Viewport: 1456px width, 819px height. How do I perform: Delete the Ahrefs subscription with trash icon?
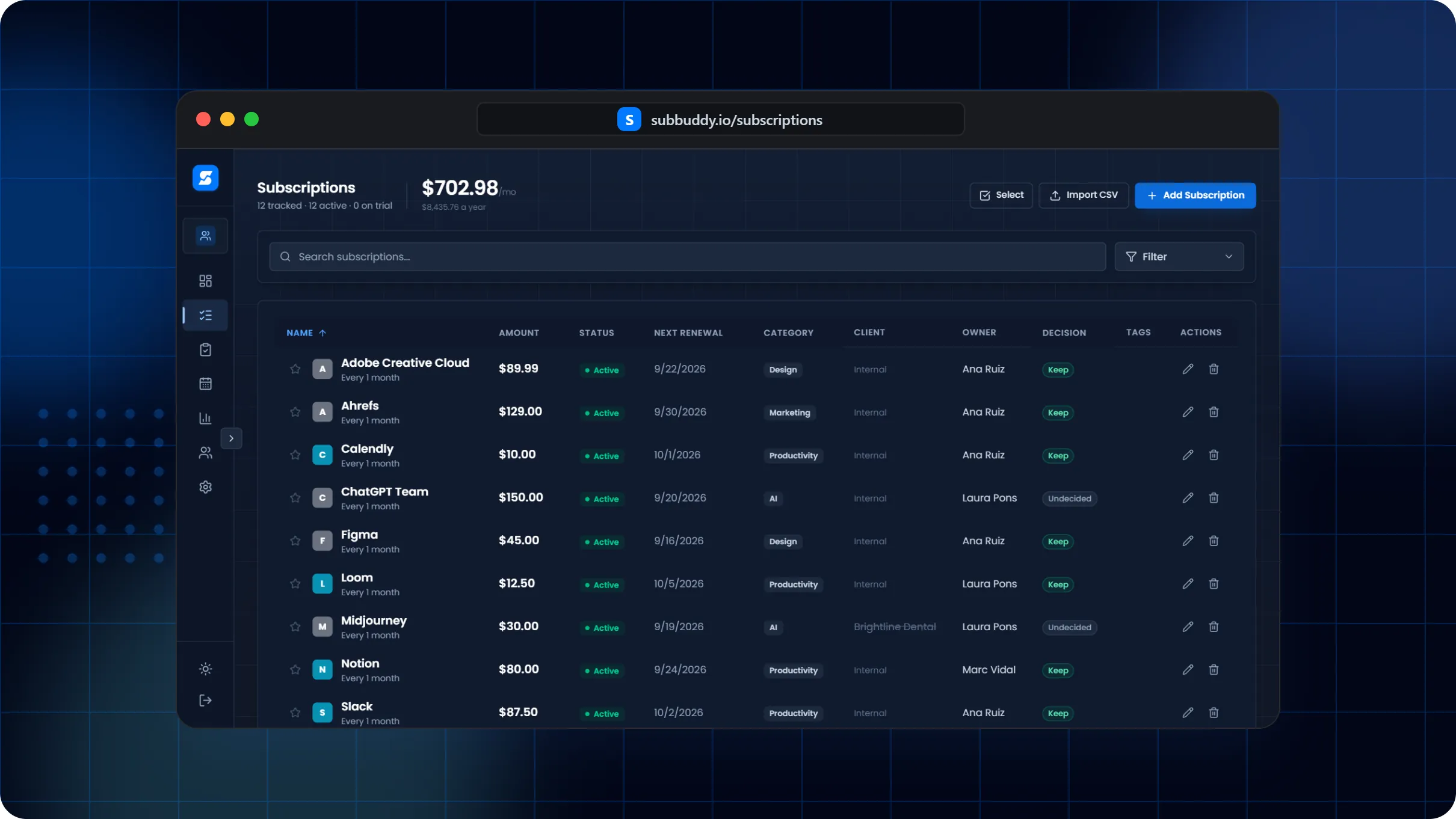[1214, 412]
